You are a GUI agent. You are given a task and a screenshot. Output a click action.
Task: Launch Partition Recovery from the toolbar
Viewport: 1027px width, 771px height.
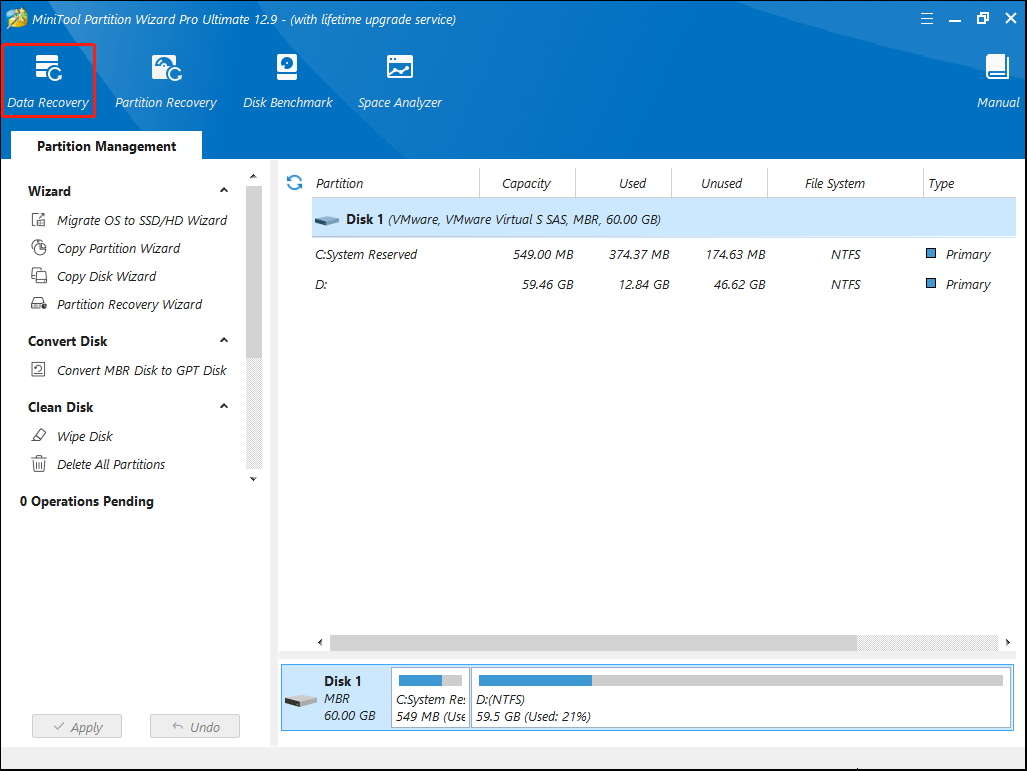[x=166, y=80]
